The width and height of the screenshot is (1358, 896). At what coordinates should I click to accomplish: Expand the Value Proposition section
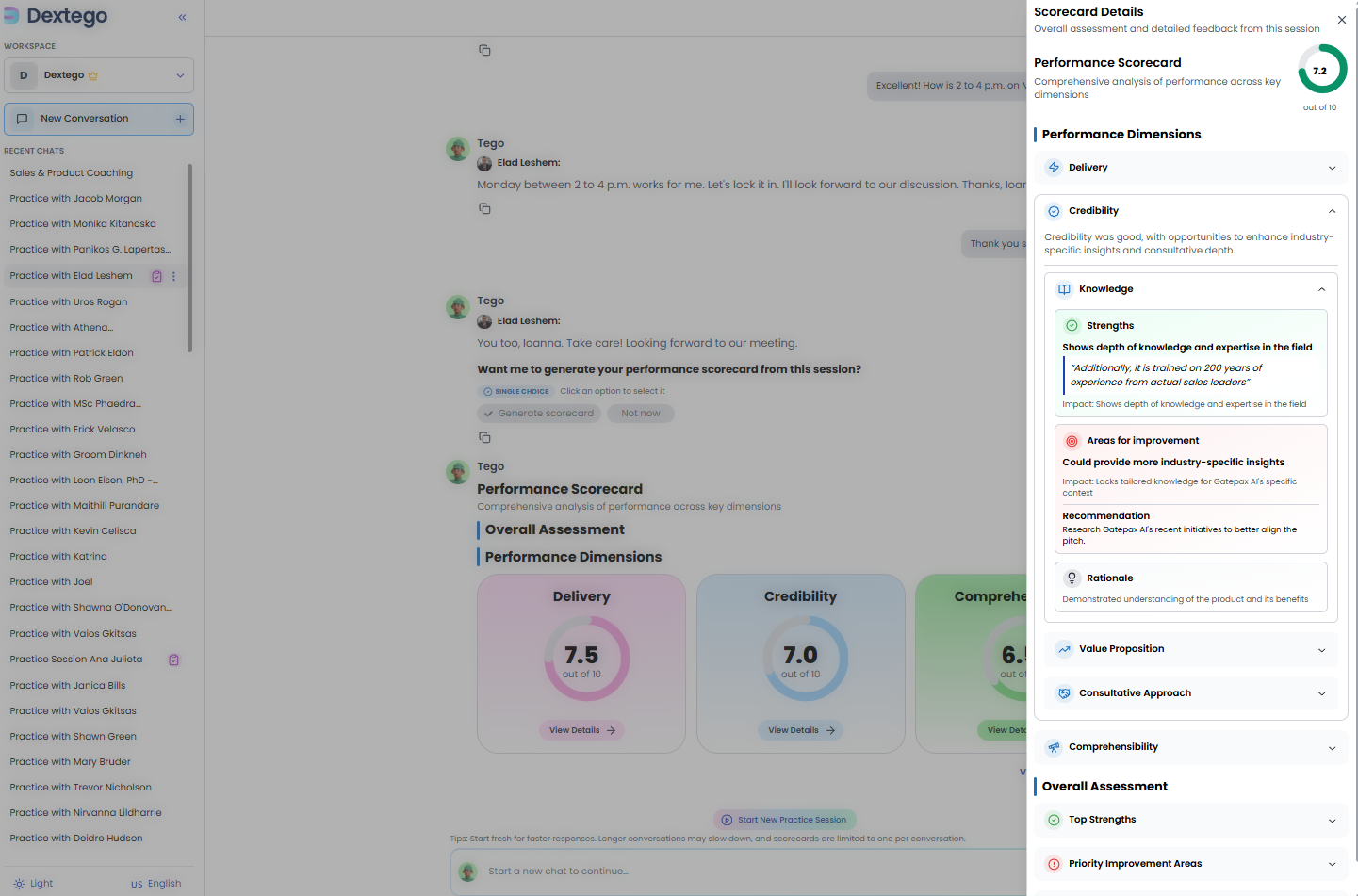tap(1190, 649)
